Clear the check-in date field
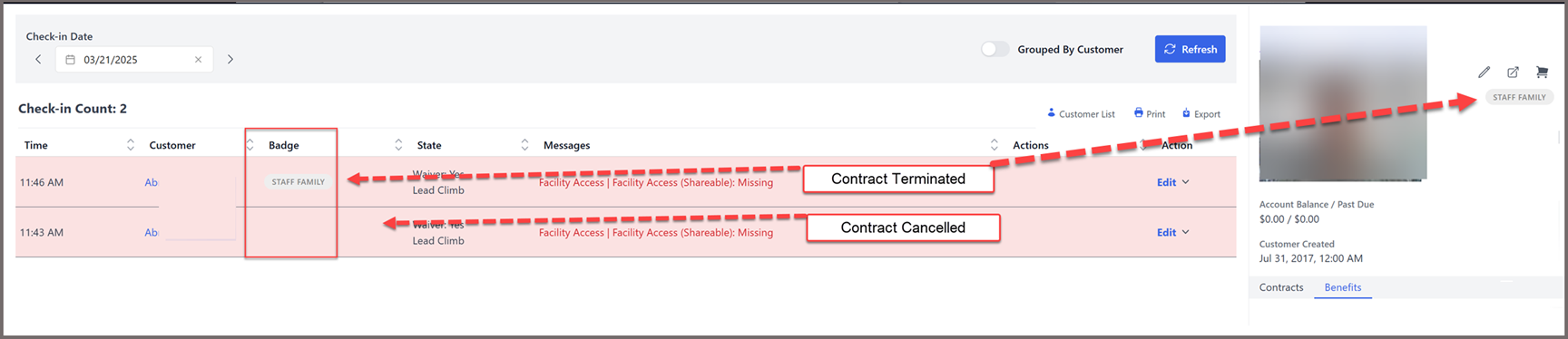The width and height of the screenshot is (1568, 339). click(x=198, y=60)
